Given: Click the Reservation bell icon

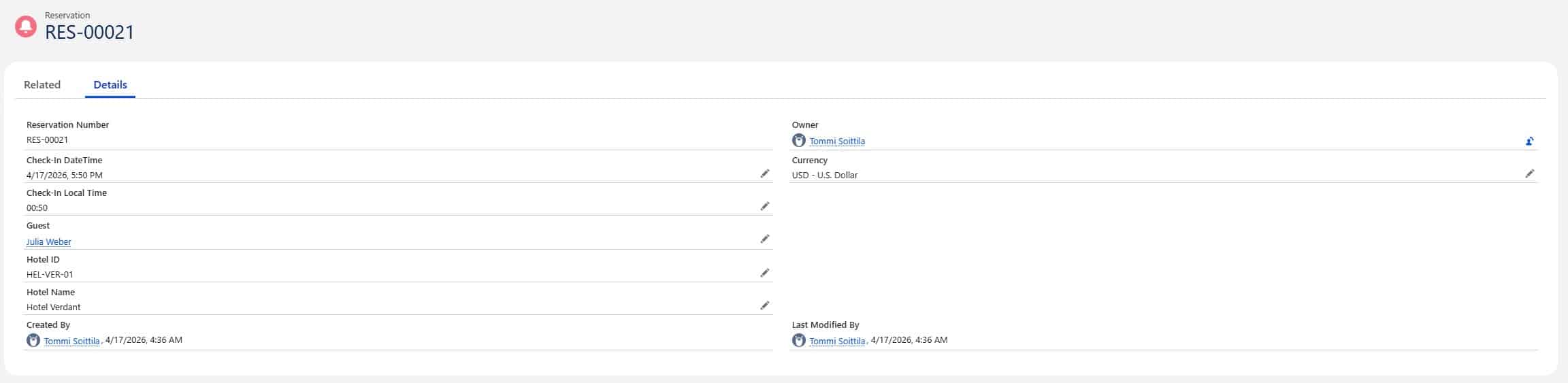Looking at the screenshot, I should (x=26, y=27).
